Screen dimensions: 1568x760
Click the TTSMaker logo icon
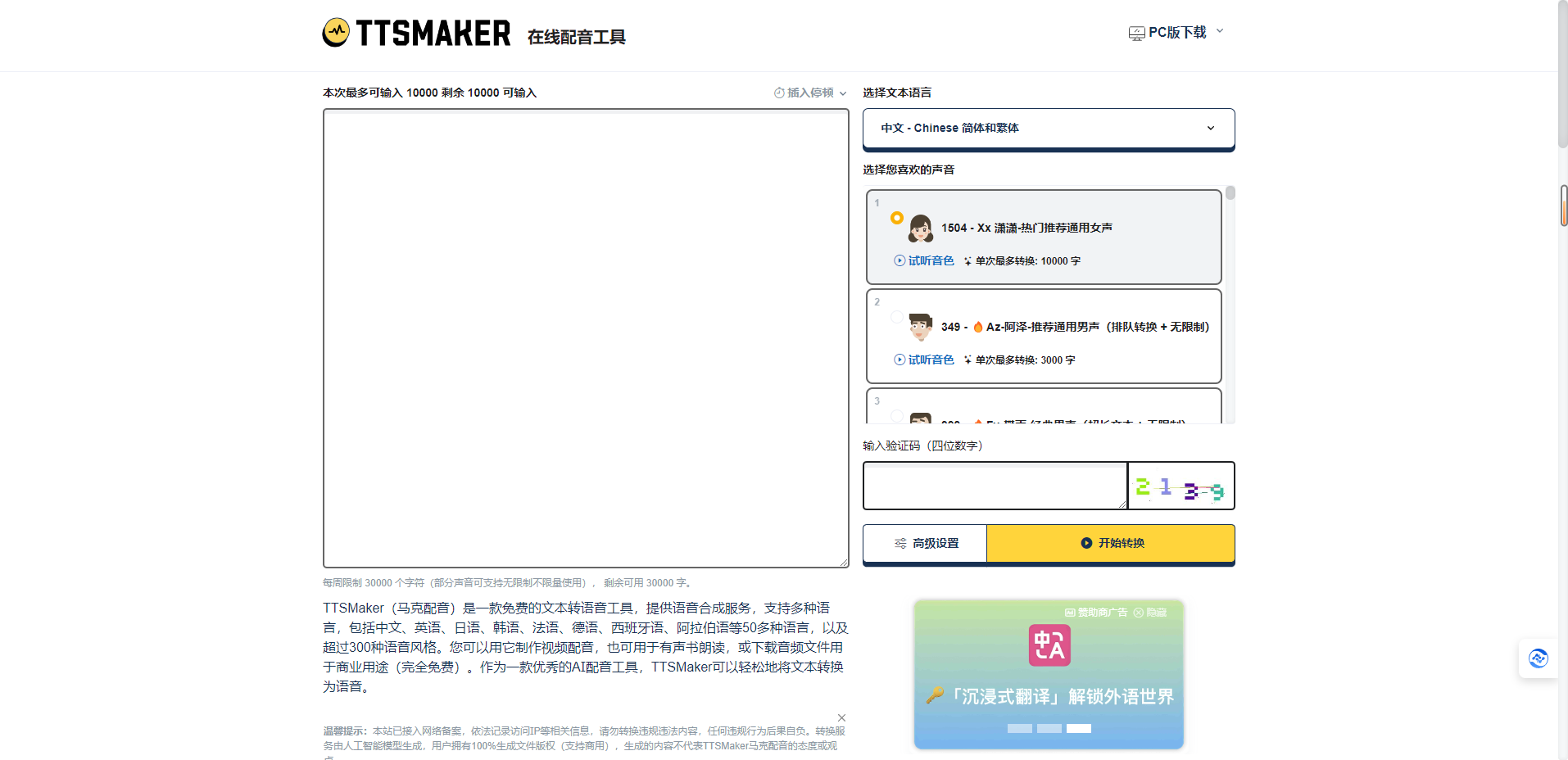pyautogui.click(x=336, y=32)
